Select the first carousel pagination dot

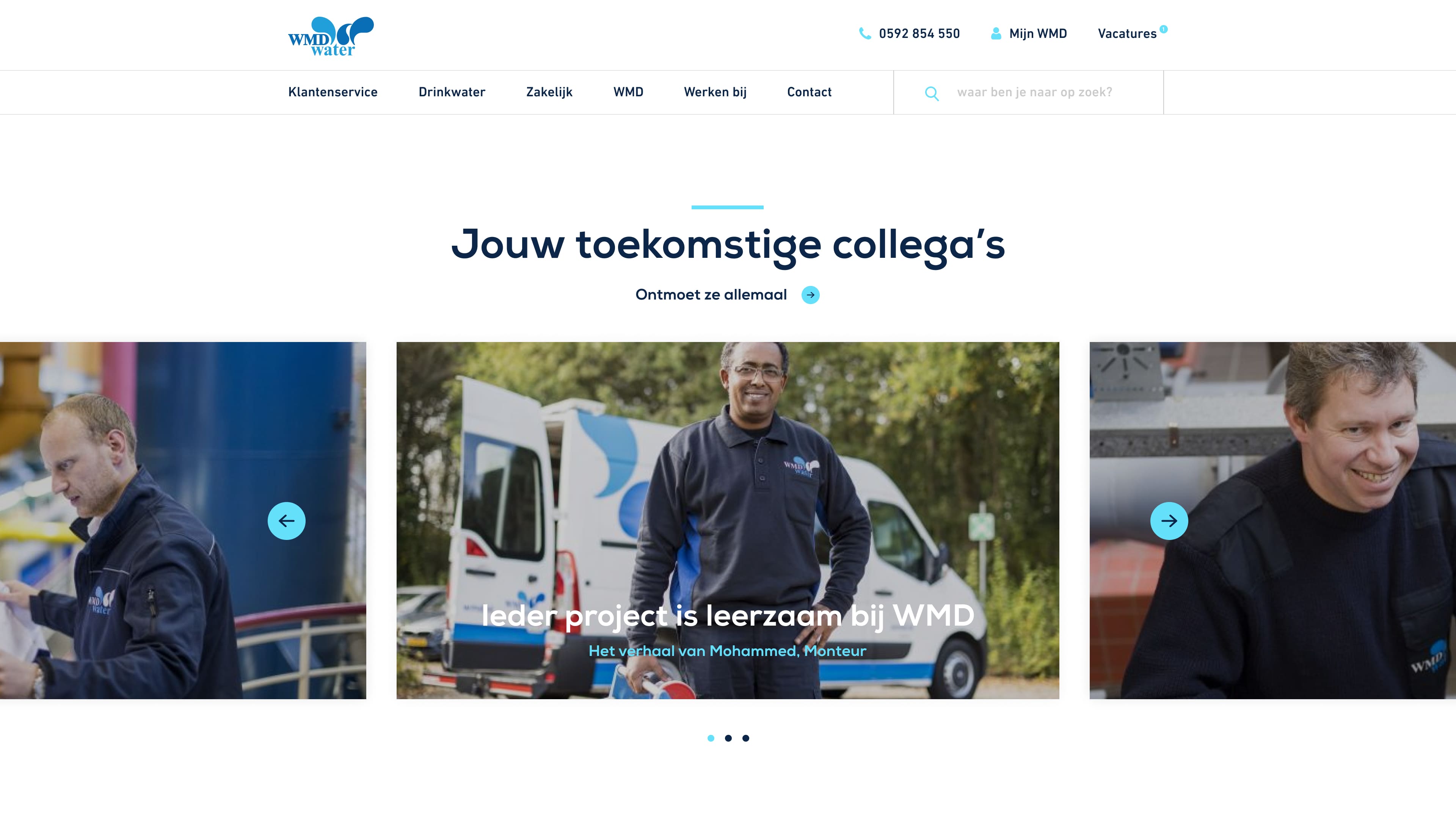pyautogui.click(x=711, y=737)
